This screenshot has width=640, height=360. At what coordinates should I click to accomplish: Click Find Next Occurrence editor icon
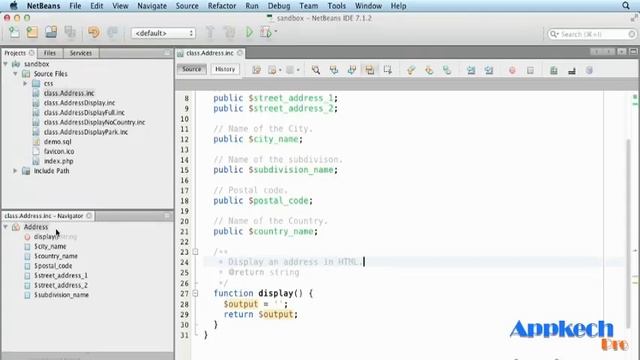coord(352,70)
